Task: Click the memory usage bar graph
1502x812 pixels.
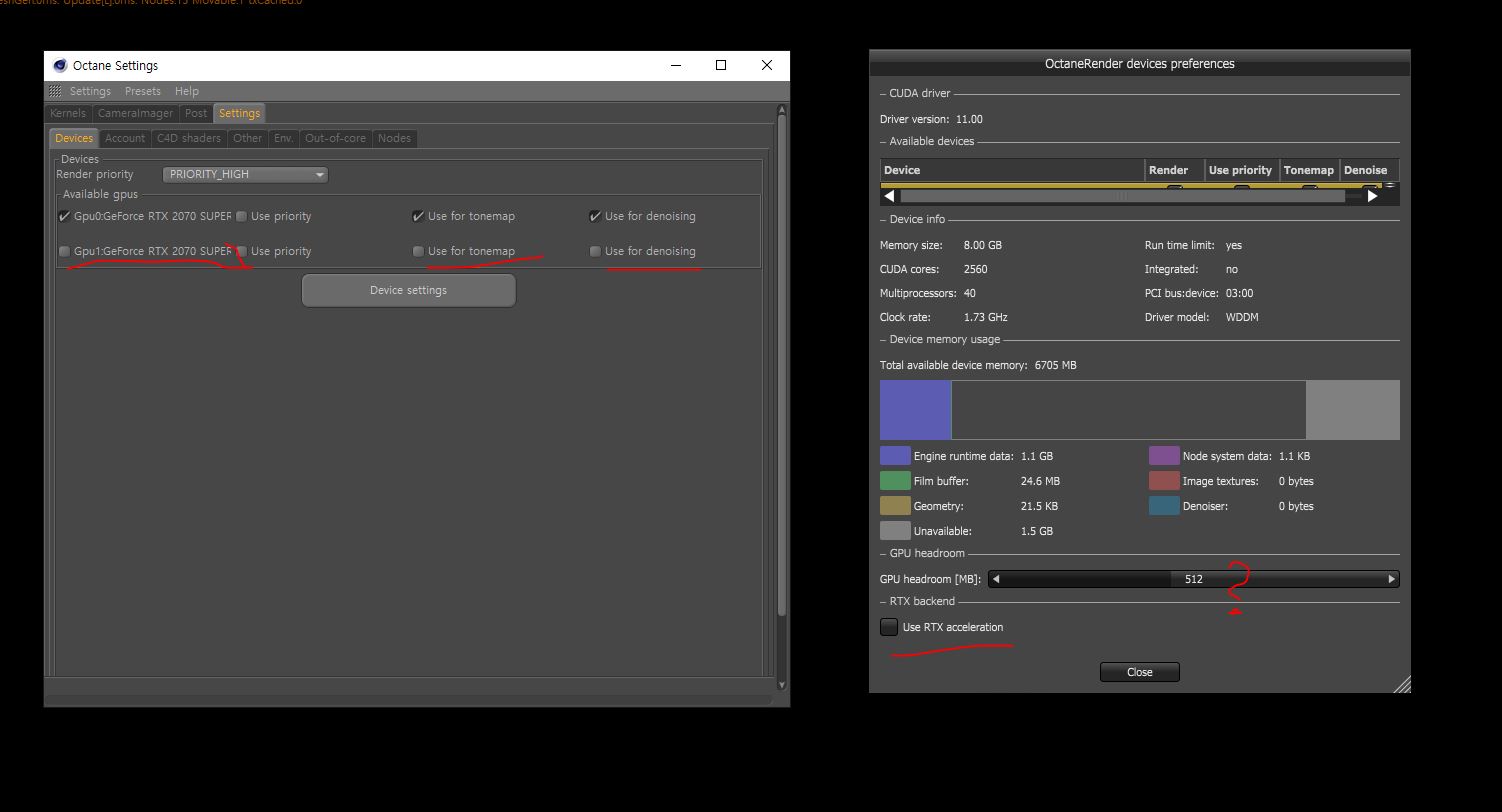Action: 1140,410
